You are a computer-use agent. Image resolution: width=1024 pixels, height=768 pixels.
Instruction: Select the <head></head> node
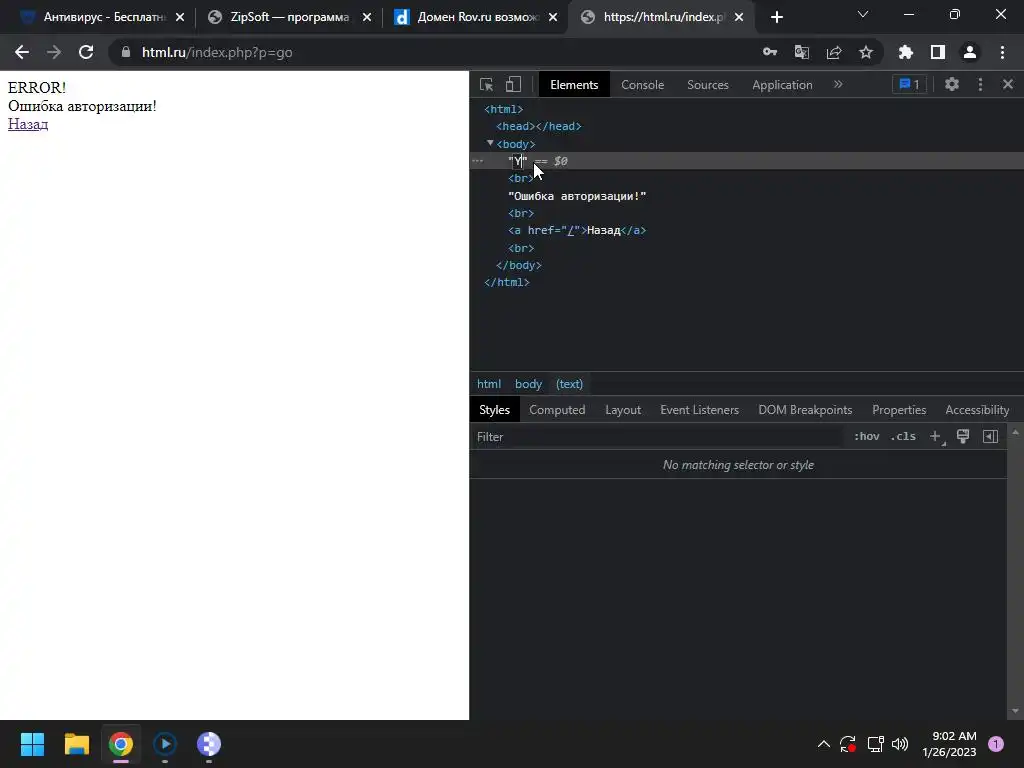[x=539, y=126]
